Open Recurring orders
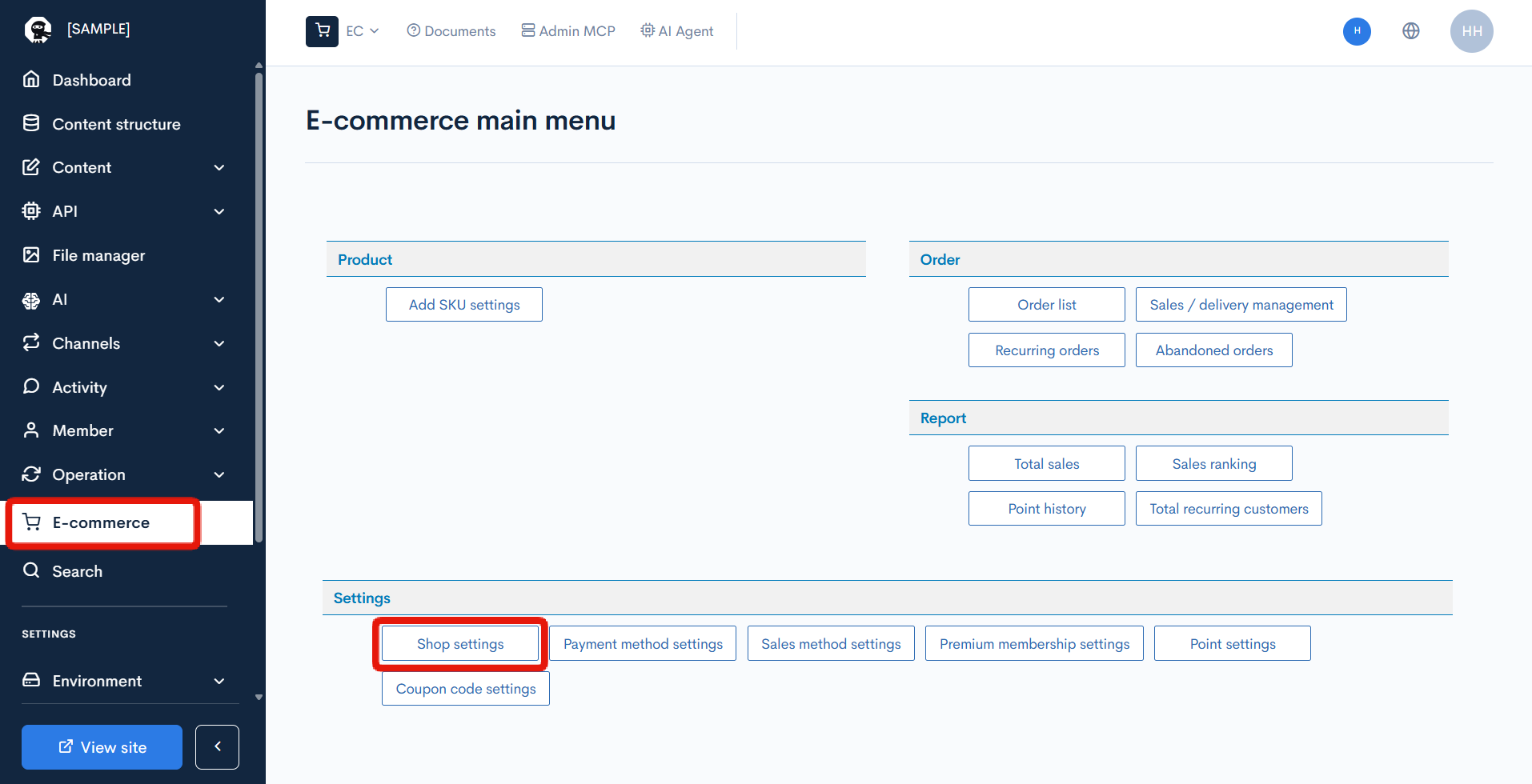The image size is (1532, 784). coord(1047,350)
